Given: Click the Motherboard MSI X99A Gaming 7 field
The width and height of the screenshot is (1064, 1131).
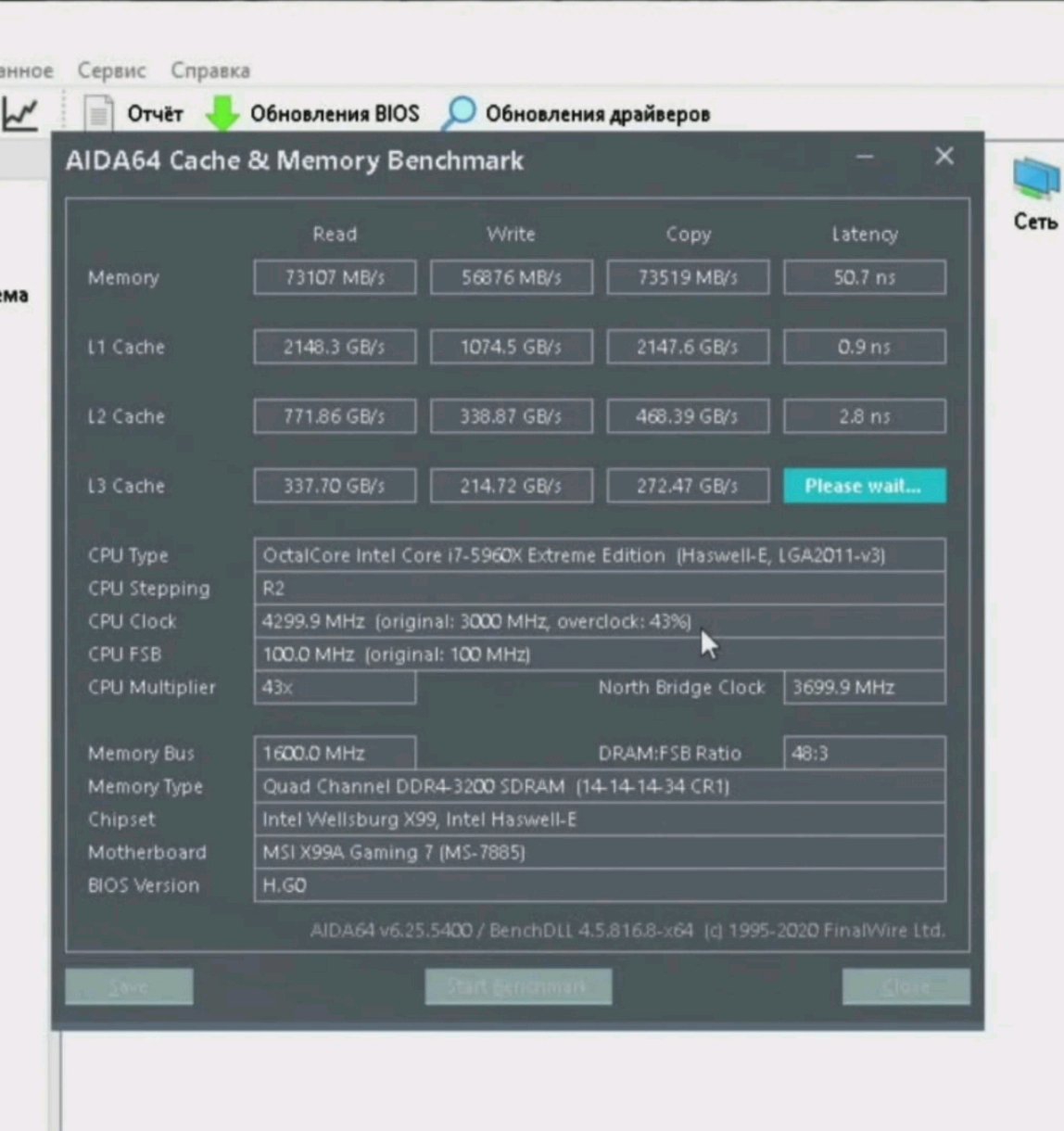Looking at the screenshot, I should (600, 852).
